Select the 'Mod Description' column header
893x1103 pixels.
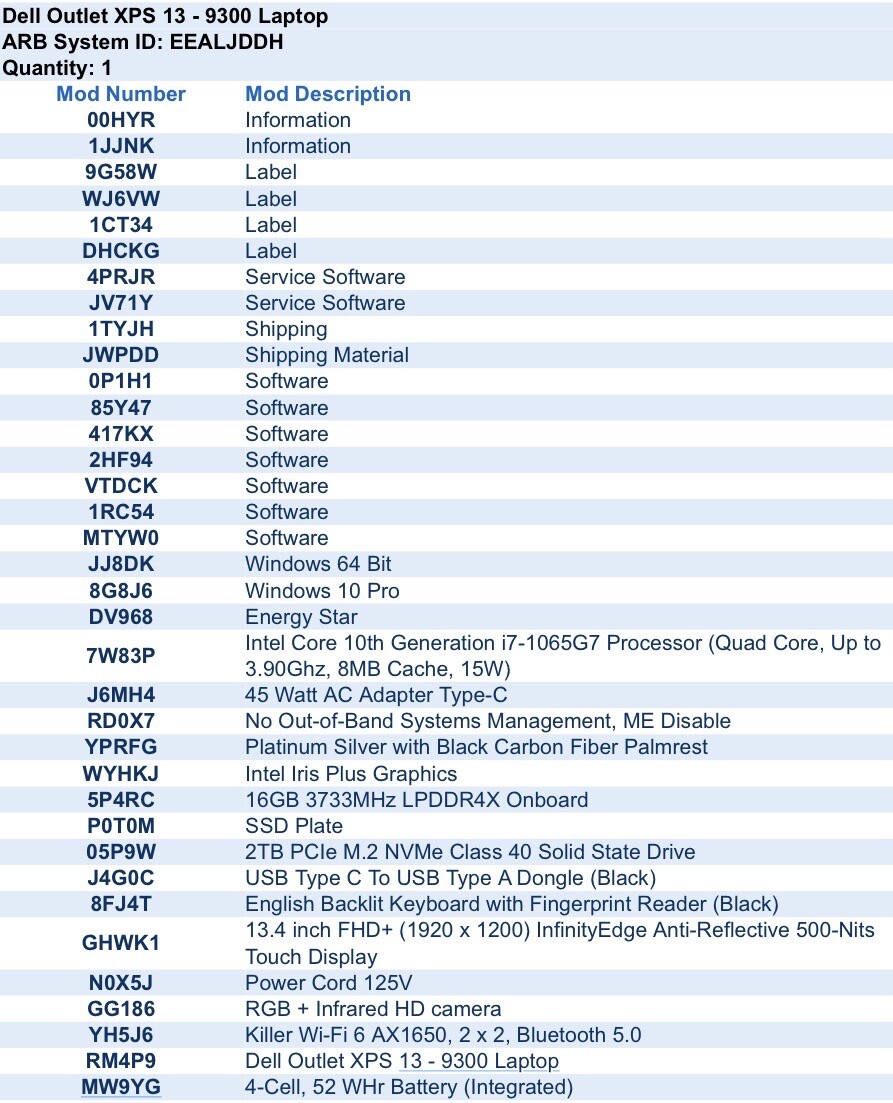pos(328,94)
